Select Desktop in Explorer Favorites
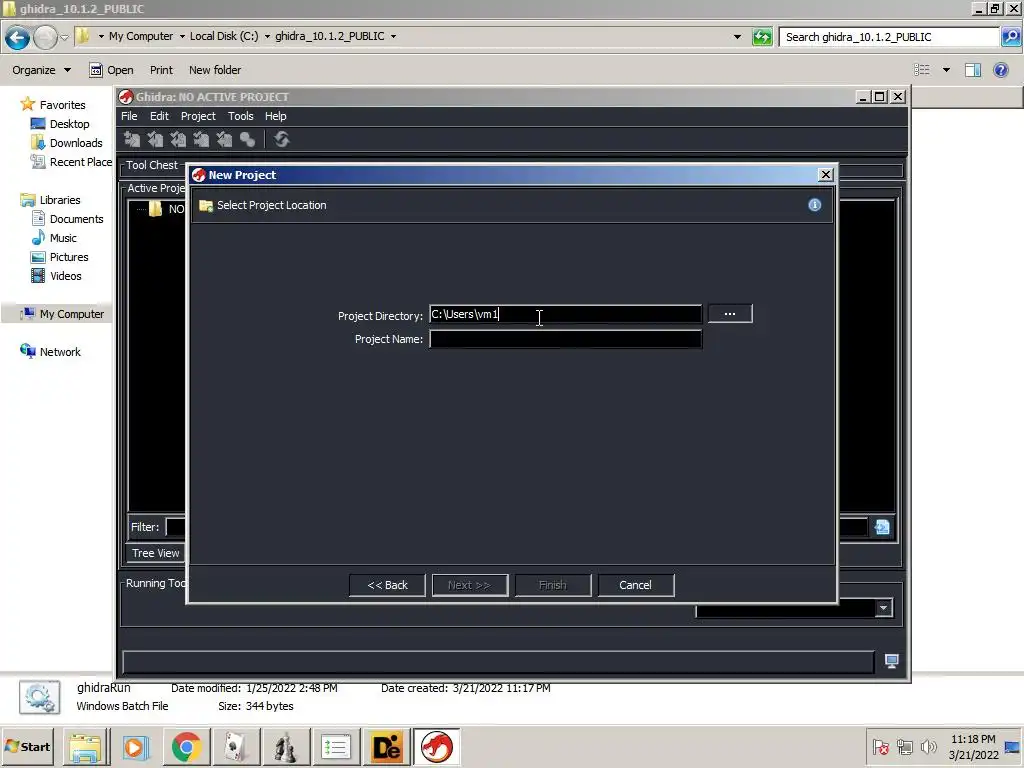1024x768 pixels. (61, 124)
